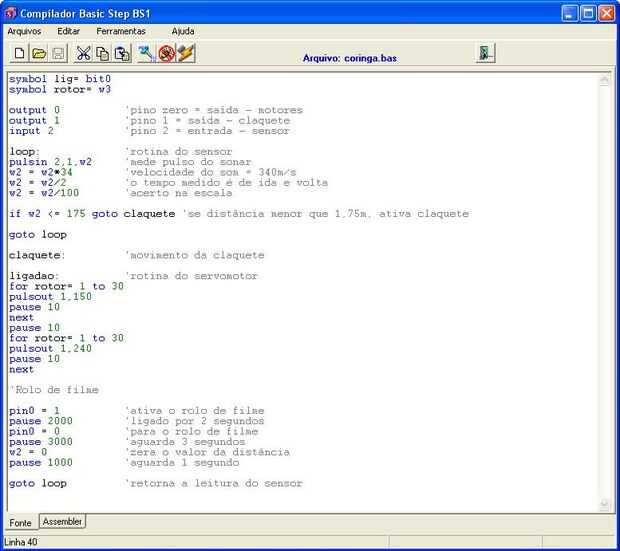Click the comment 'Rolo de filme'
Viewport: 620px width, 551px height.
[x=54, y=390]
